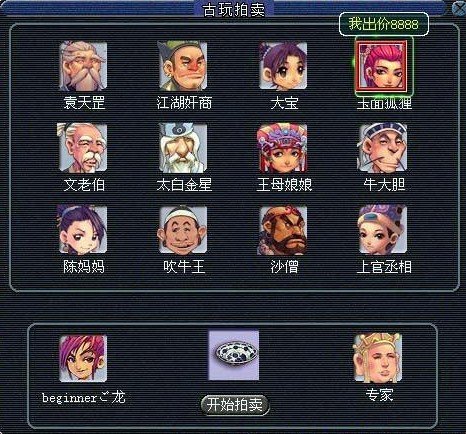
Task: Click the beginner龙 player avatar
Action: pyautogui.click(x=83, y=359)
